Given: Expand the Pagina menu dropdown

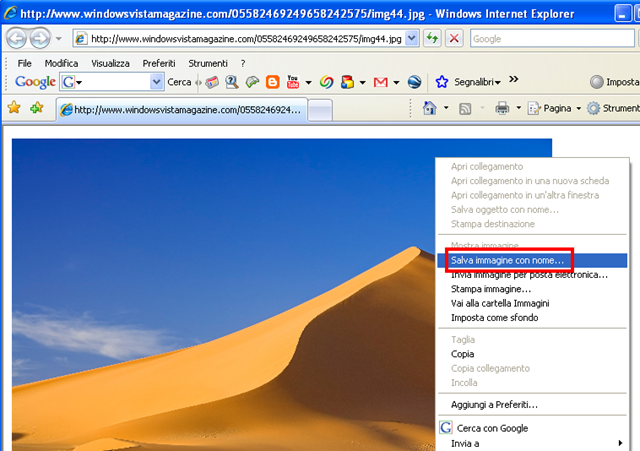Looking at the screenshot, I should point(578,109).
